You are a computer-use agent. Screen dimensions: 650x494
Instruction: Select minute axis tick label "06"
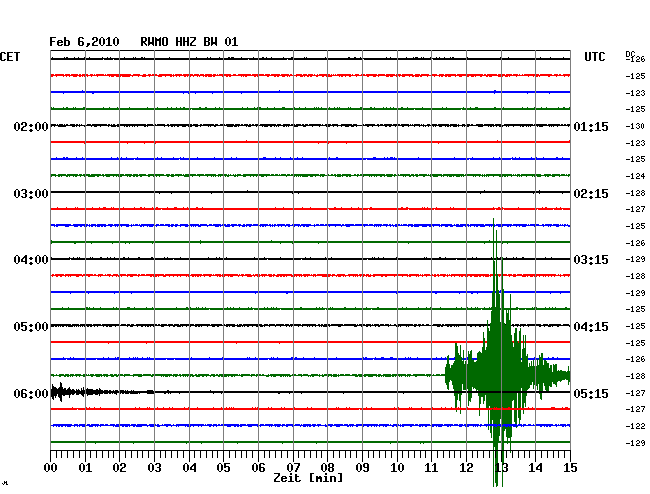[258, 468]
